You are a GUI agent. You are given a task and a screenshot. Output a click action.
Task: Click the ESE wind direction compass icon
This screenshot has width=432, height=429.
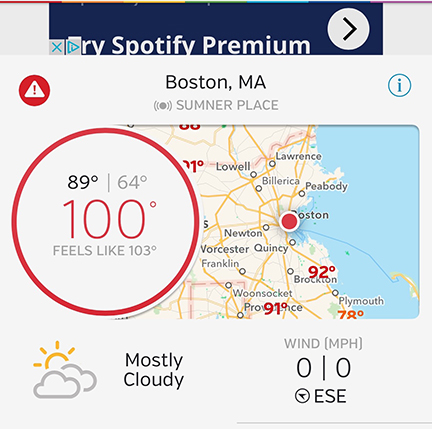coord(302,396)
